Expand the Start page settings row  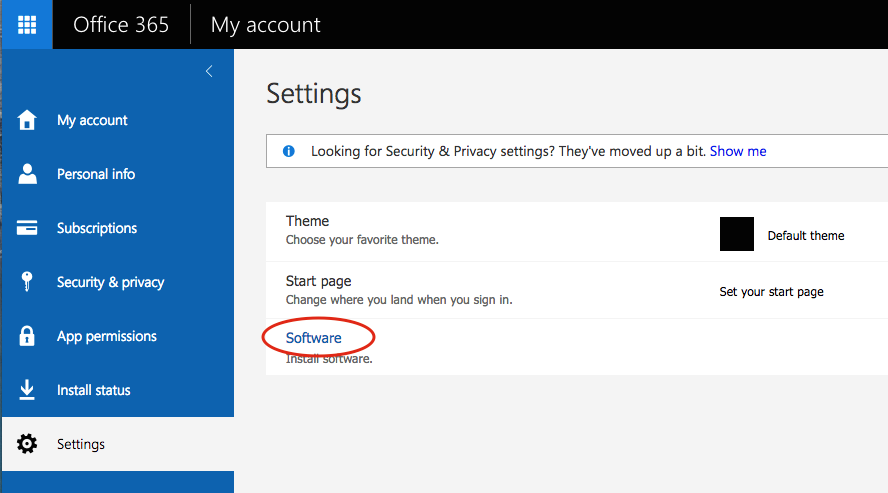pyautogui.click(x=577, y=290)
